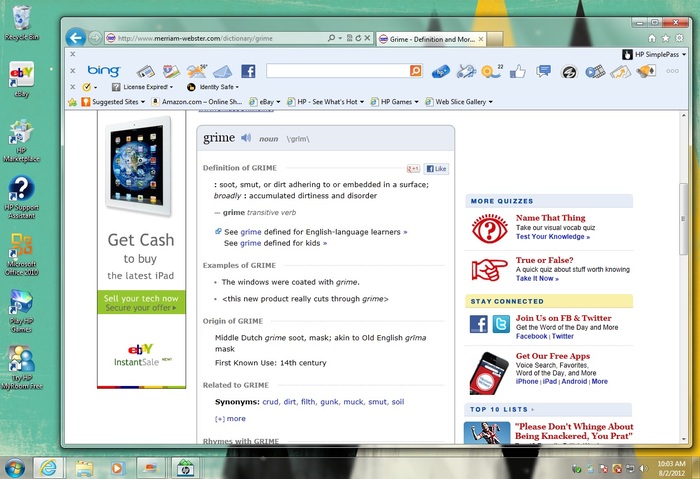Viewport: 700px width, 479px height.
Task: Refresh the page with the reload icon
Action: 358,38
